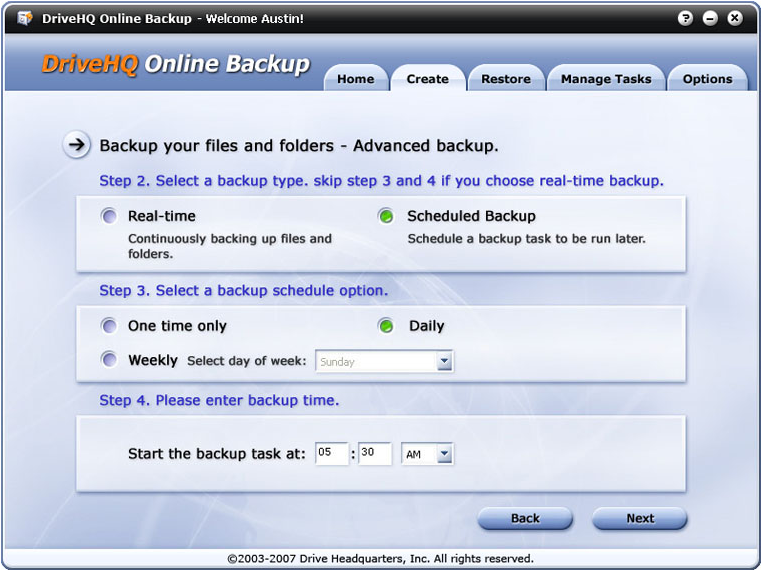The height and width of the screenshot is (571, 763).
Task: Choose the One time only schedule option
Action: pyautogui.click(x=109, y=326)
